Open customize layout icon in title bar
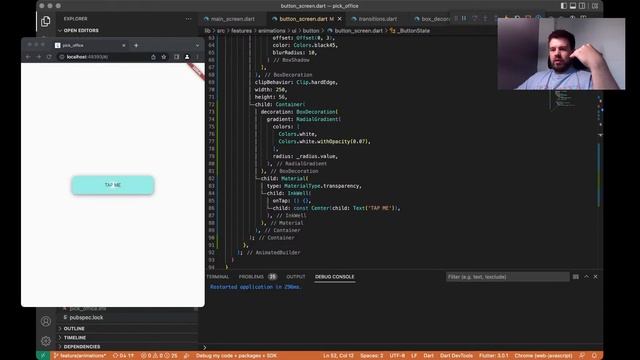This screenshot has height=360, width=640. tap(595, 6)
